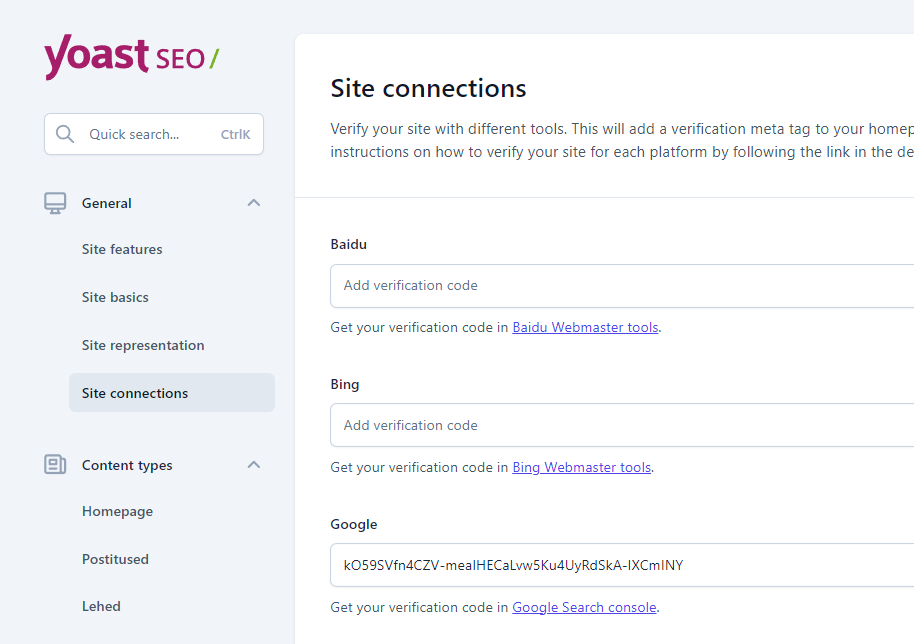
Task: Follow the Google Search console link
Action: pos(584,607)
